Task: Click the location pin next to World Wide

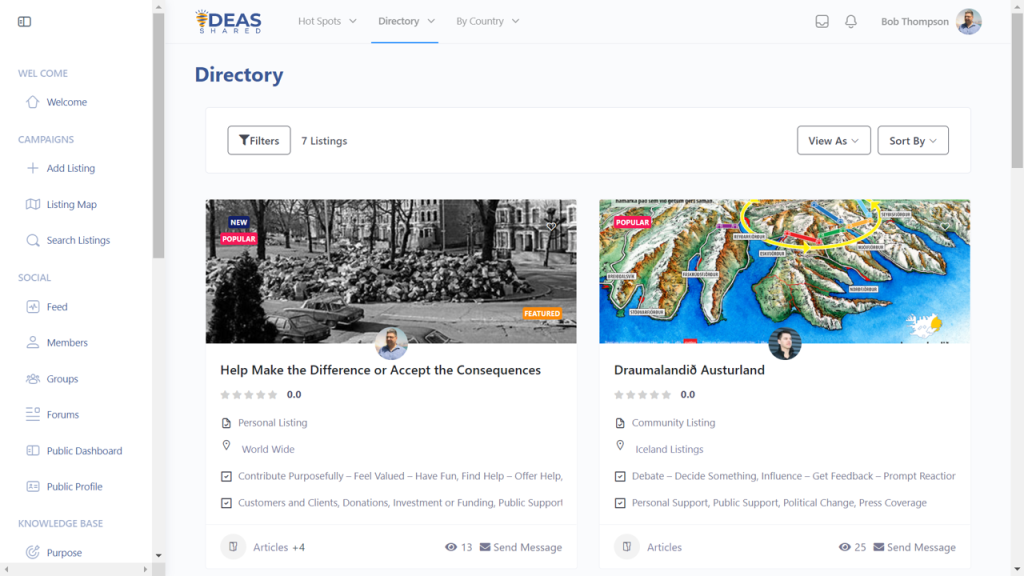Action: coord(227,445)
